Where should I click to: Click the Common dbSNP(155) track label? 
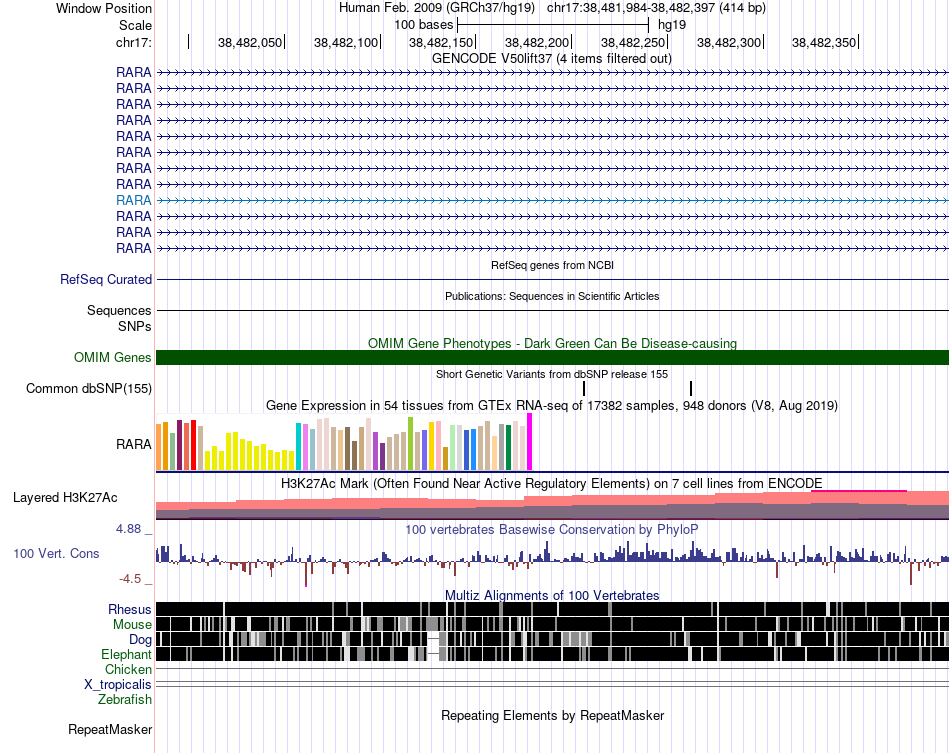pos(88,389)
